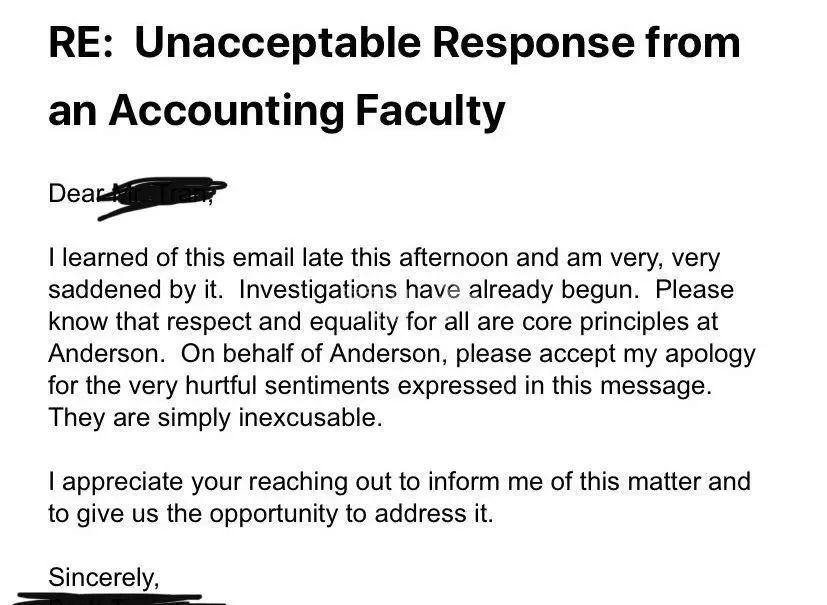Image resolution: width=827 pixels, height=605 pixels.
Task: Click 'Anderson.' at the start of its line
Action: 97,354
